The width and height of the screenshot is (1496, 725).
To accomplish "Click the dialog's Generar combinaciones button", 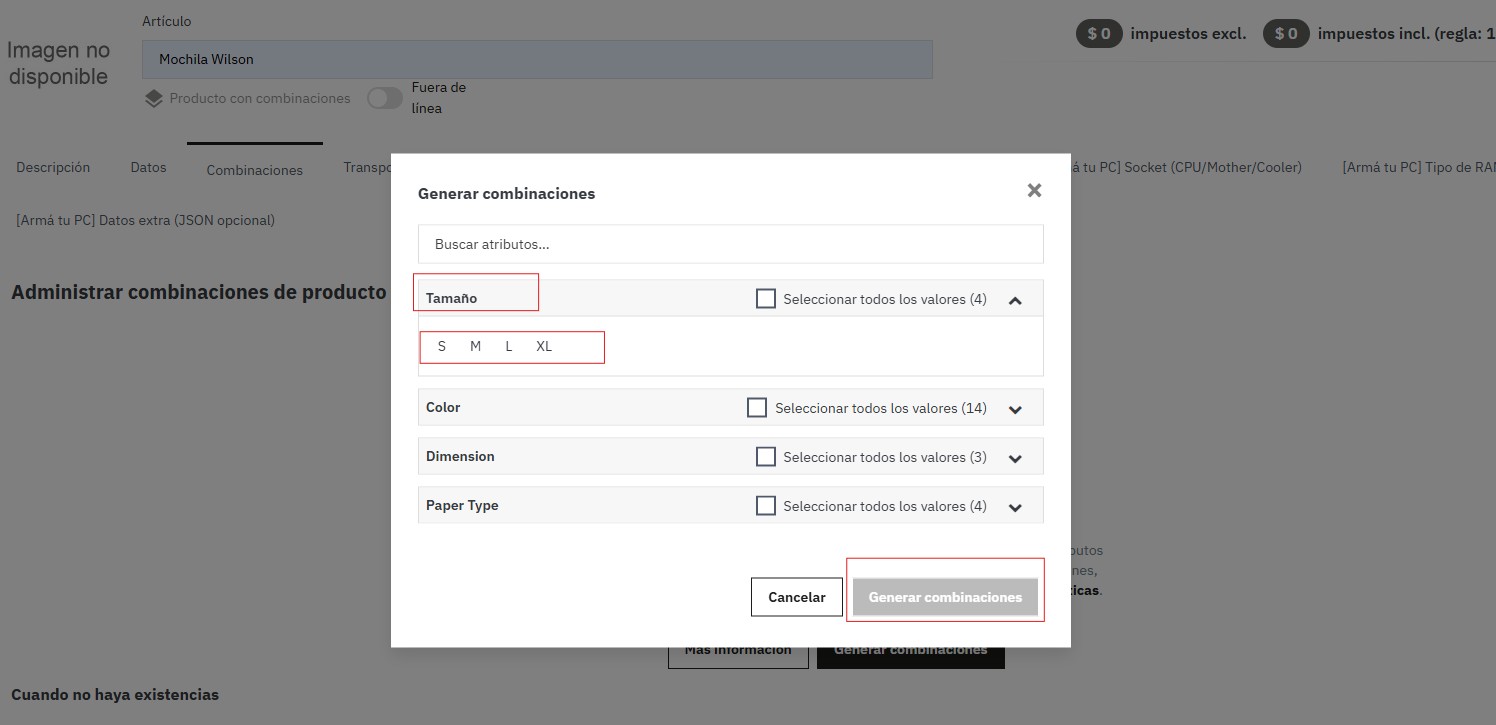I will [945, 597].
